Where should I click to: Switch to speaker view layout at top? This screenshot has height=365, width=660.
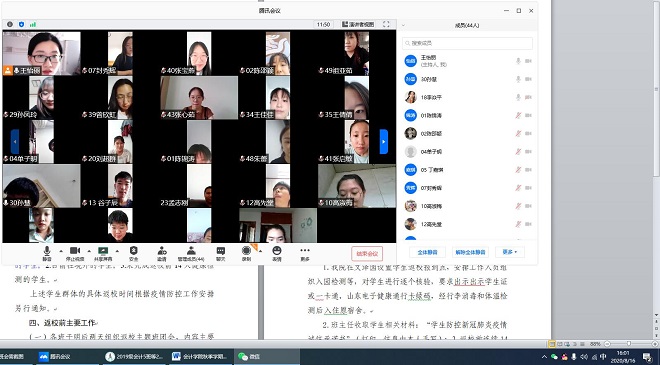click(x=358, y=24)
